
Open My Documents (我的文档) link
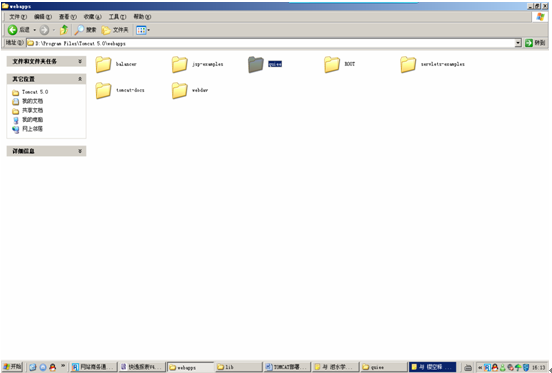(27, 101)
